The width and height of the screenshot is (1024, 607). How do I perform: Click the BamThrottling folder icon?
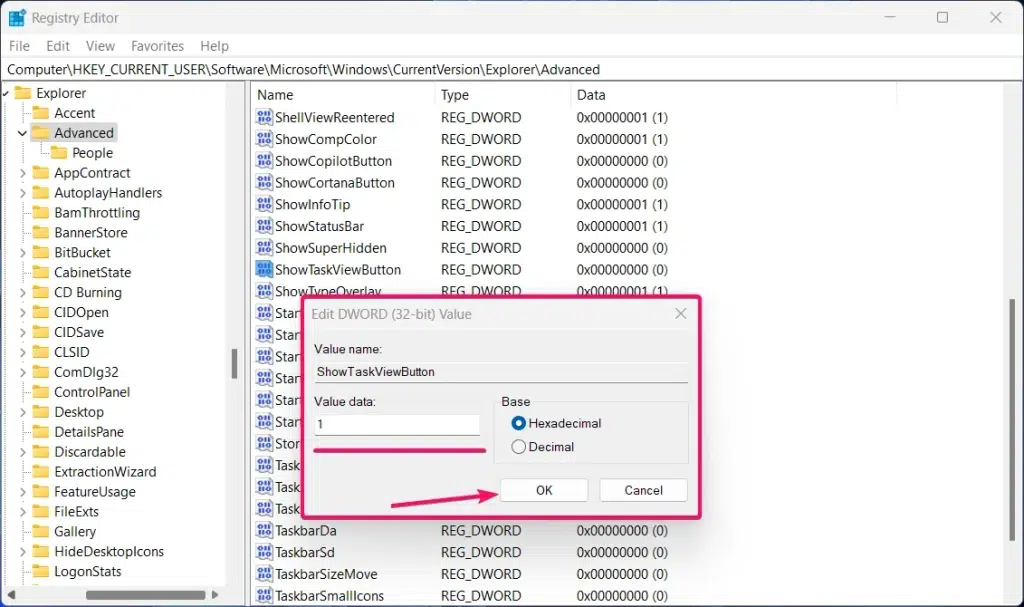tap(41, 212)
